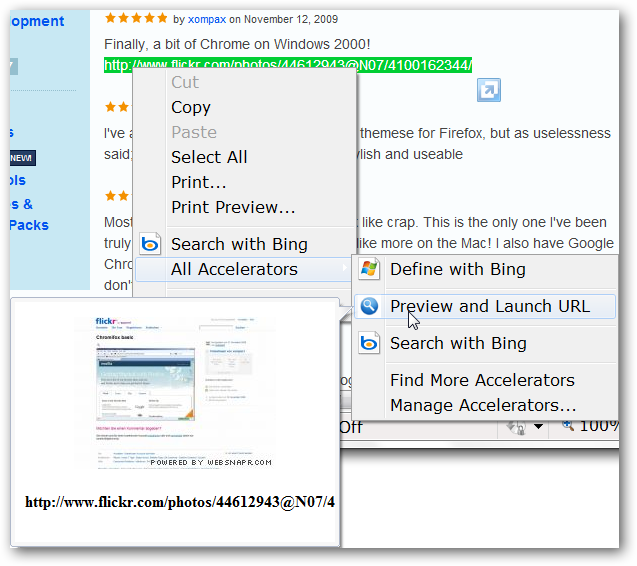Viewport: 637px width, 566px height.
Task: Click the magnifier icon for Preview and Launch URL
Action: click(369, 306)
